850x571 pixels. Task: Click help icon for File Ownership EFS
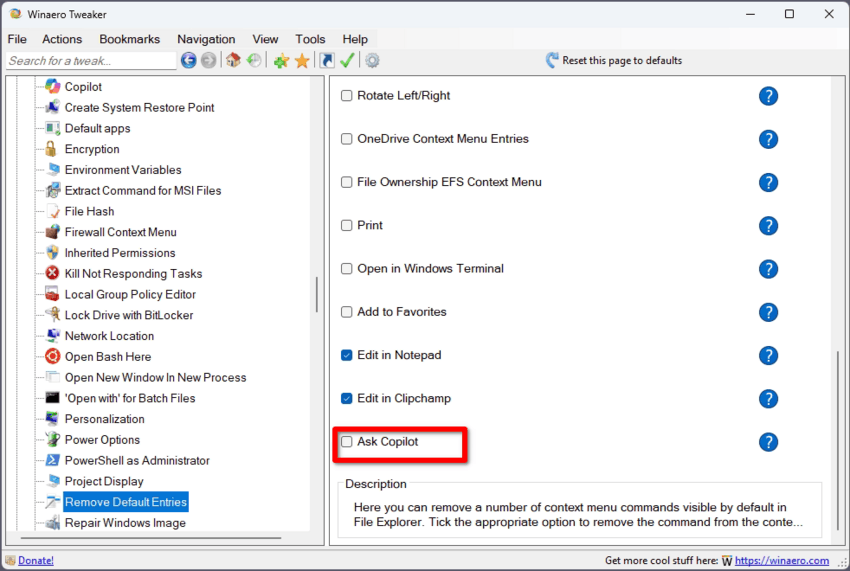pyautogui.click(x=768, y=183)
